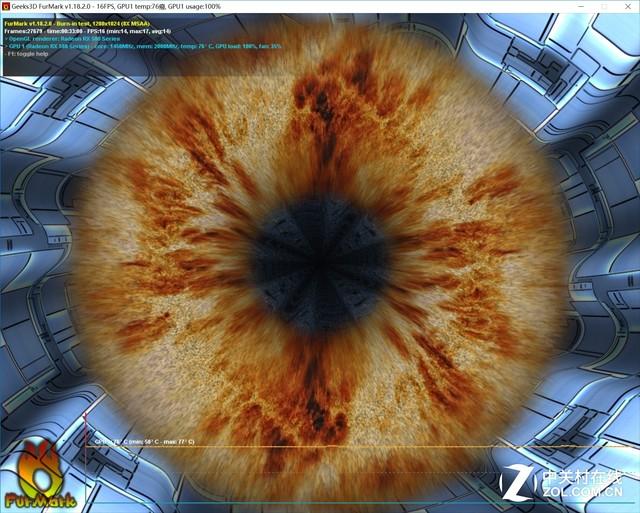Close the FurMark window
640x513 pixels.
pyautogui.click(x=628, y=7)
